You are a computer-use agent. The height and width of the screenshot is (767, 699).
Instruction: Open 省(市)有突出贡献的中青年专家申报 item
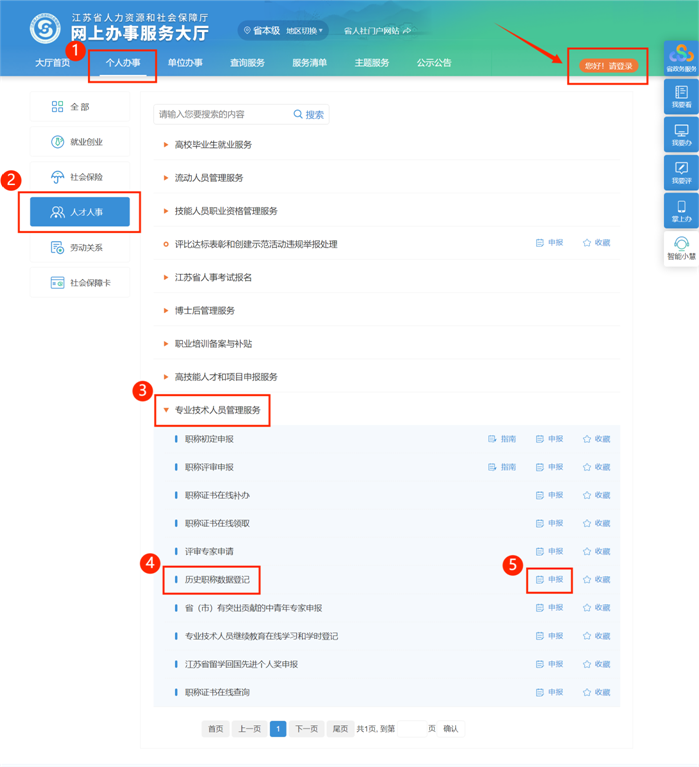point(253,608)
